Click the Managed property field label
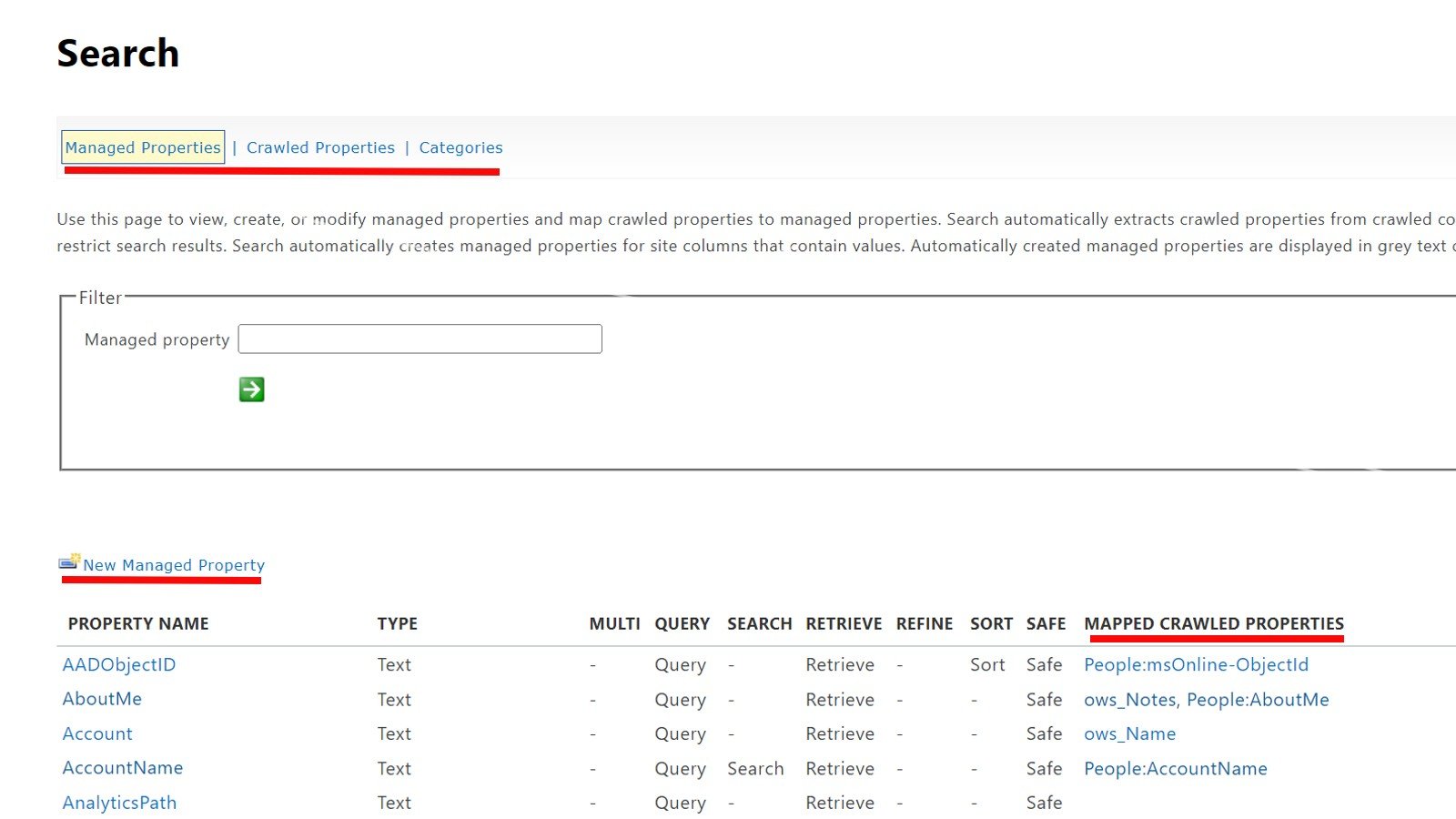 (x=157, y=339)
